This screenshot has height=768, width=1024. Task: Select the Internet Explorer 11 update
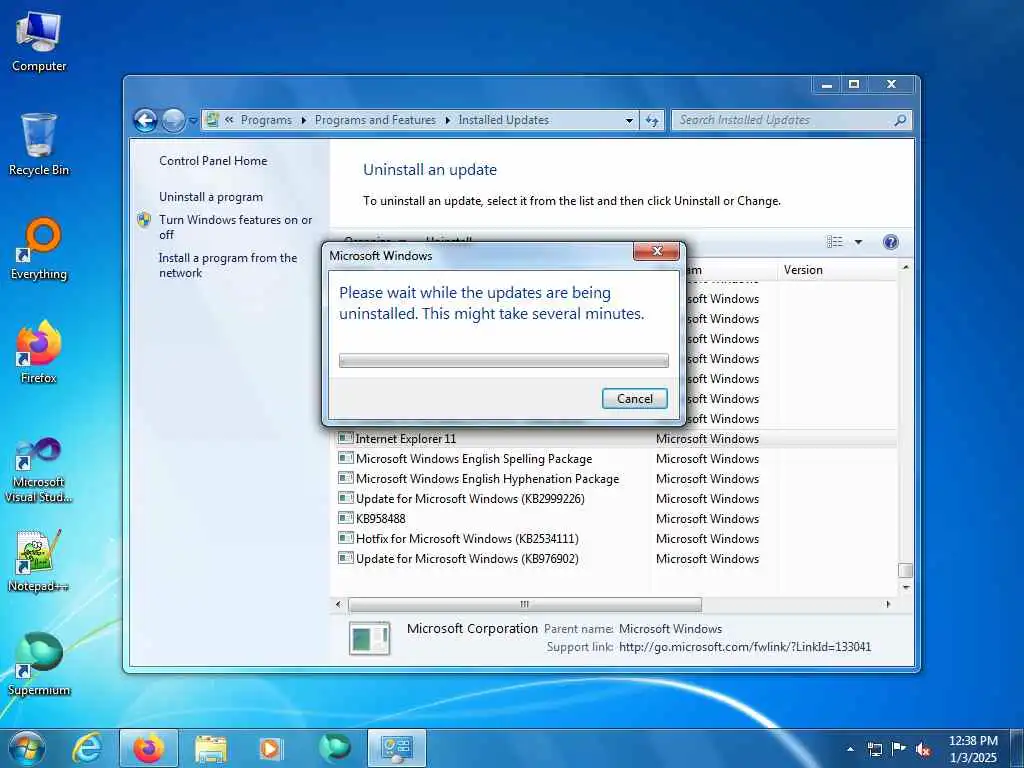point(617,438)
